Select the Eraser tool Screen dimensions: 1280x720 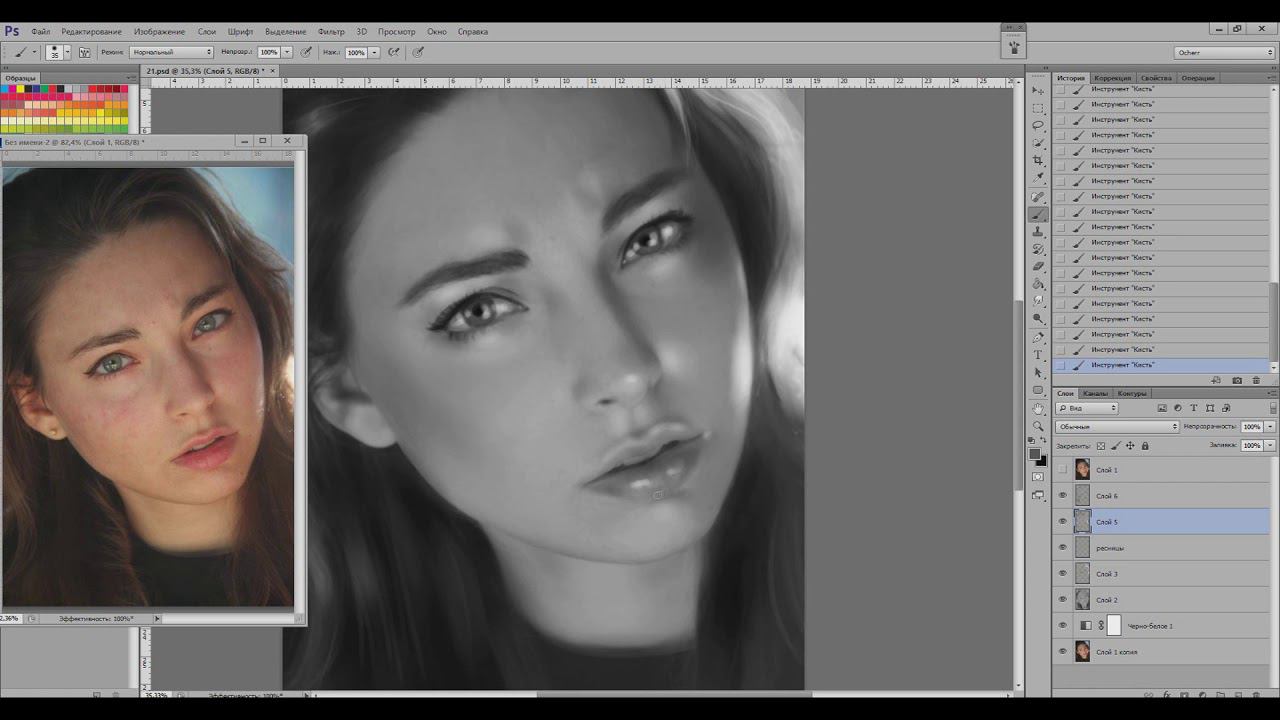point(1038,266)
